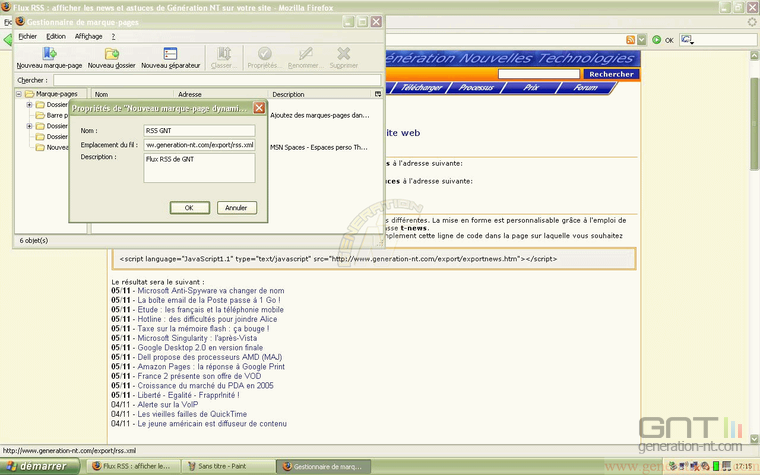Image resolution: width=760 pixels, height=475 pixels.
Task: Click the Rechercher button on the website
Action: click(611, 74)
